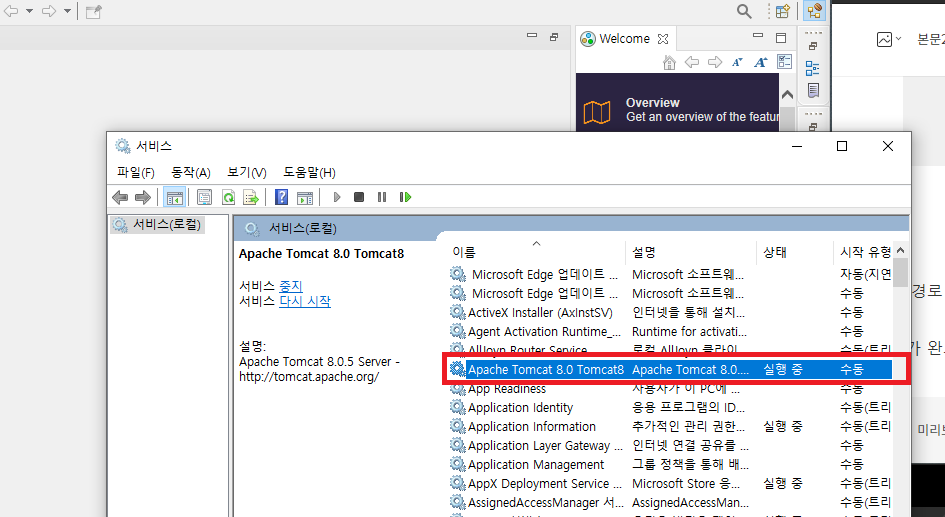Image resolution: width=945 pixels, height=517 pixels.
Task: Select the Agent Activation Runtime service row
Action: pos(670,331)
